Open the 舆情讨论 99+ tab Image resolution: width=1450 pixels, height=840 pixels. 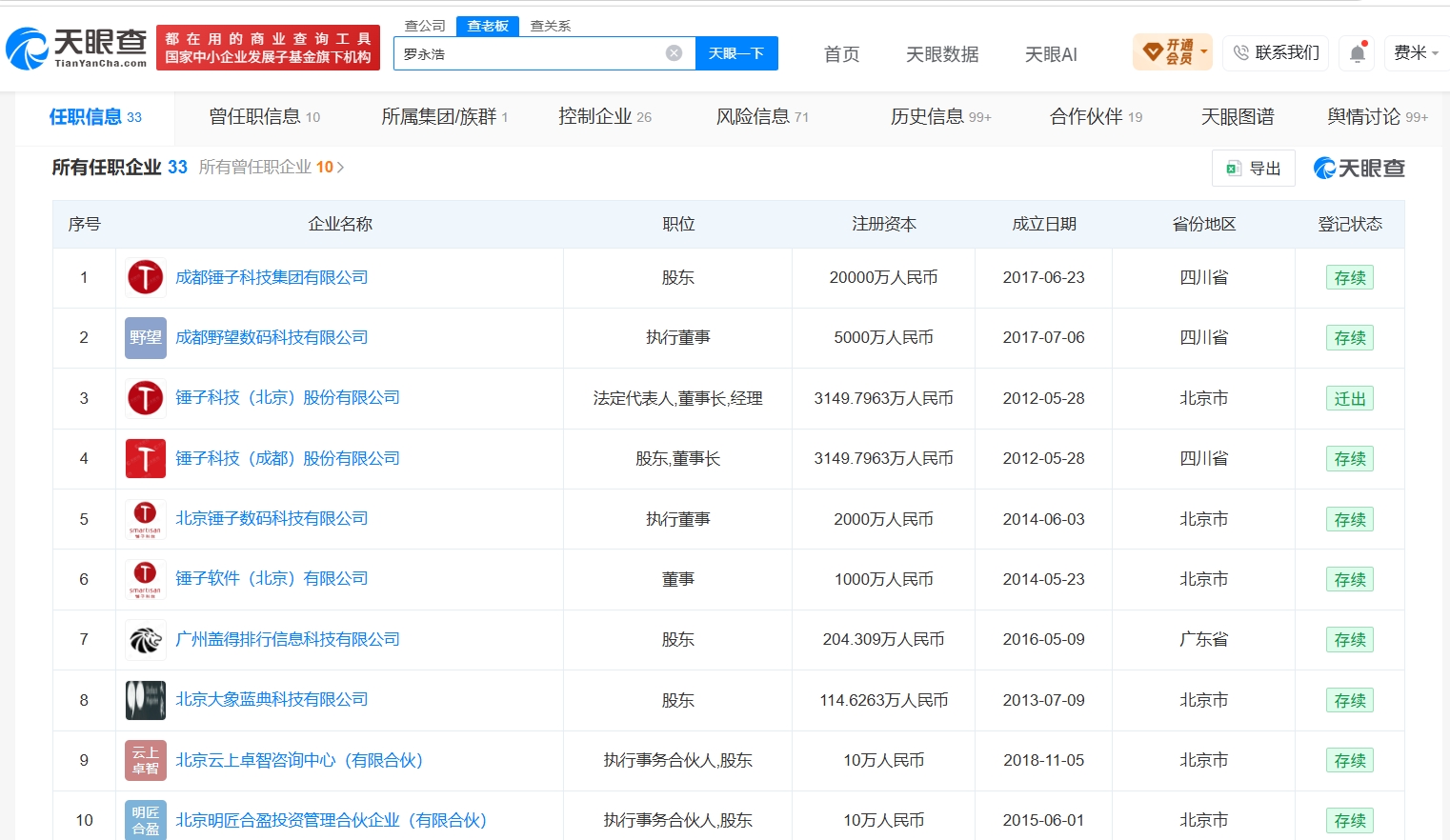tap(1378, 117)
